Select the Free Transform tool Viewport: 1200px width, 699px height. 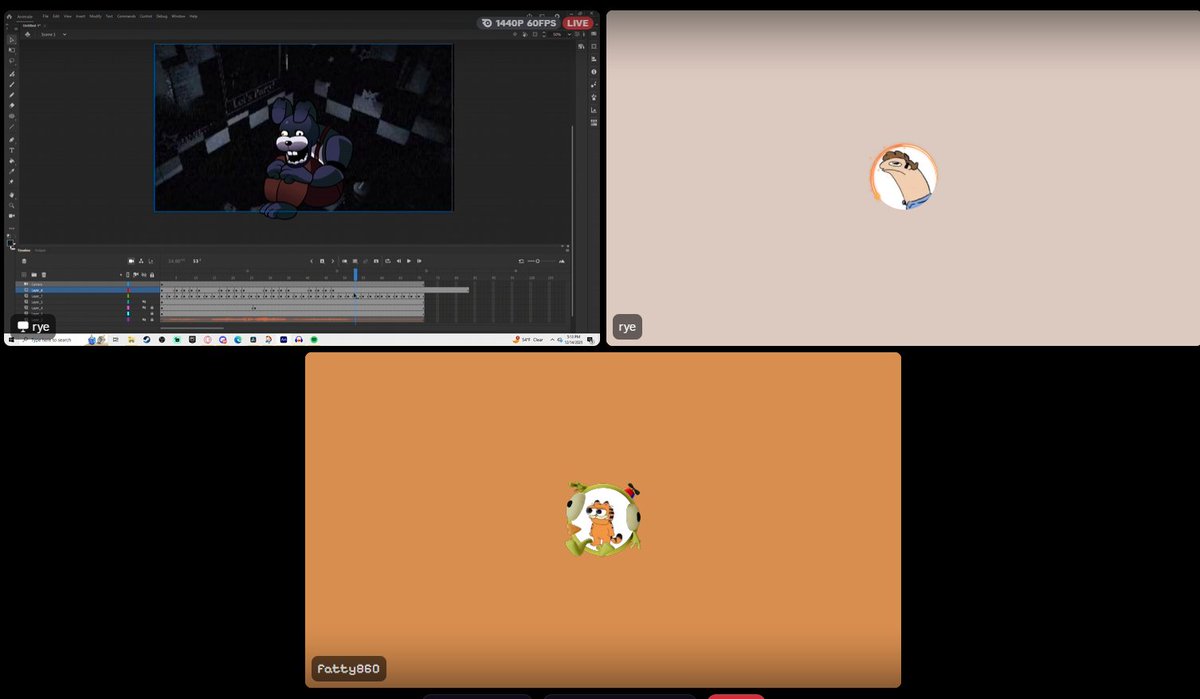click(11, 50)
